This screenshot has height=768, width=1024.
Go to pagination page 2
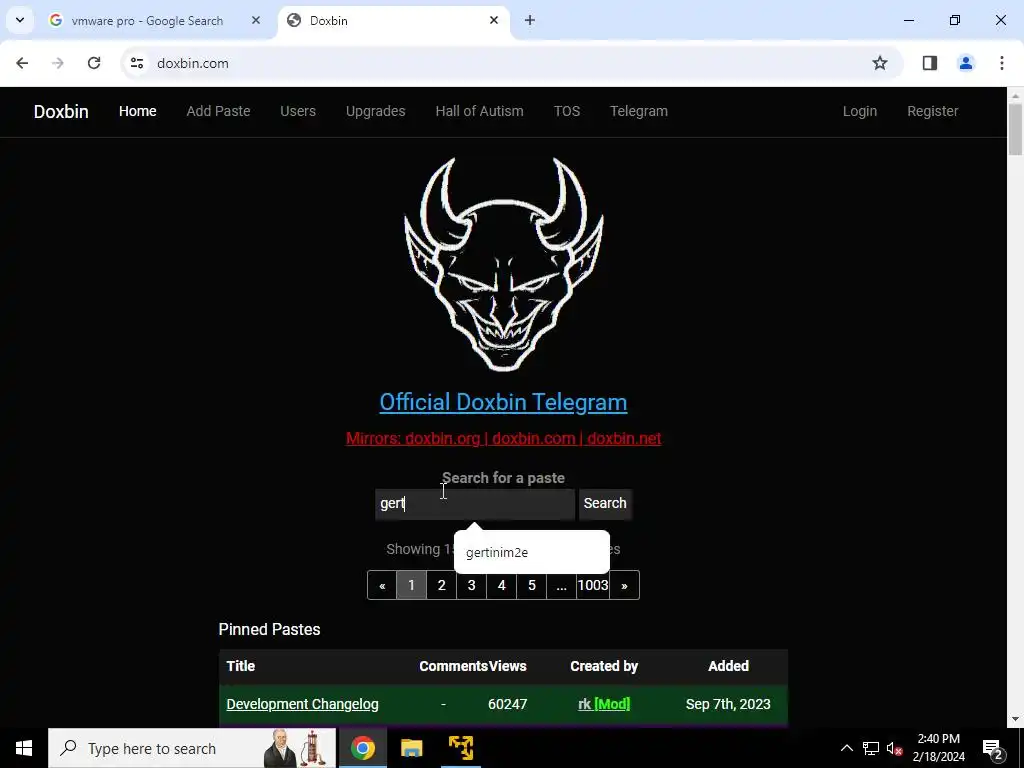[441, 585]
